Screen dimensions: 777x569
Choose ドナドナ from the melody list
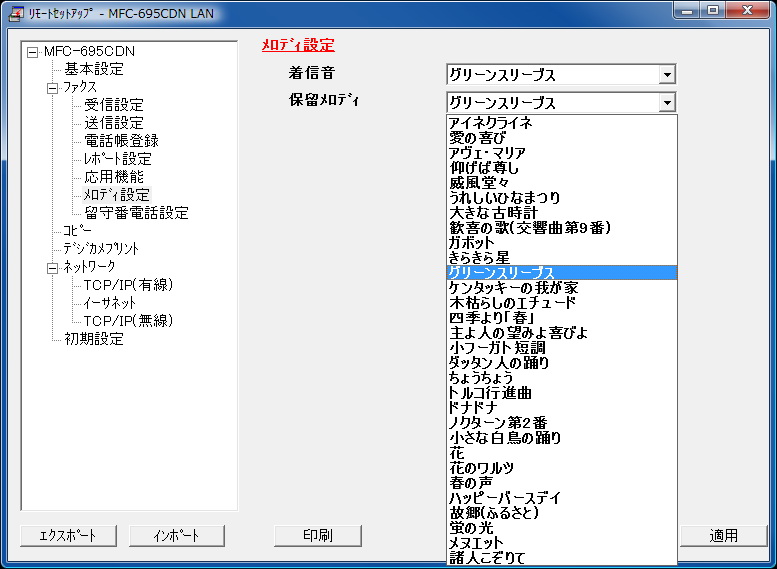[x=561, y=407]
